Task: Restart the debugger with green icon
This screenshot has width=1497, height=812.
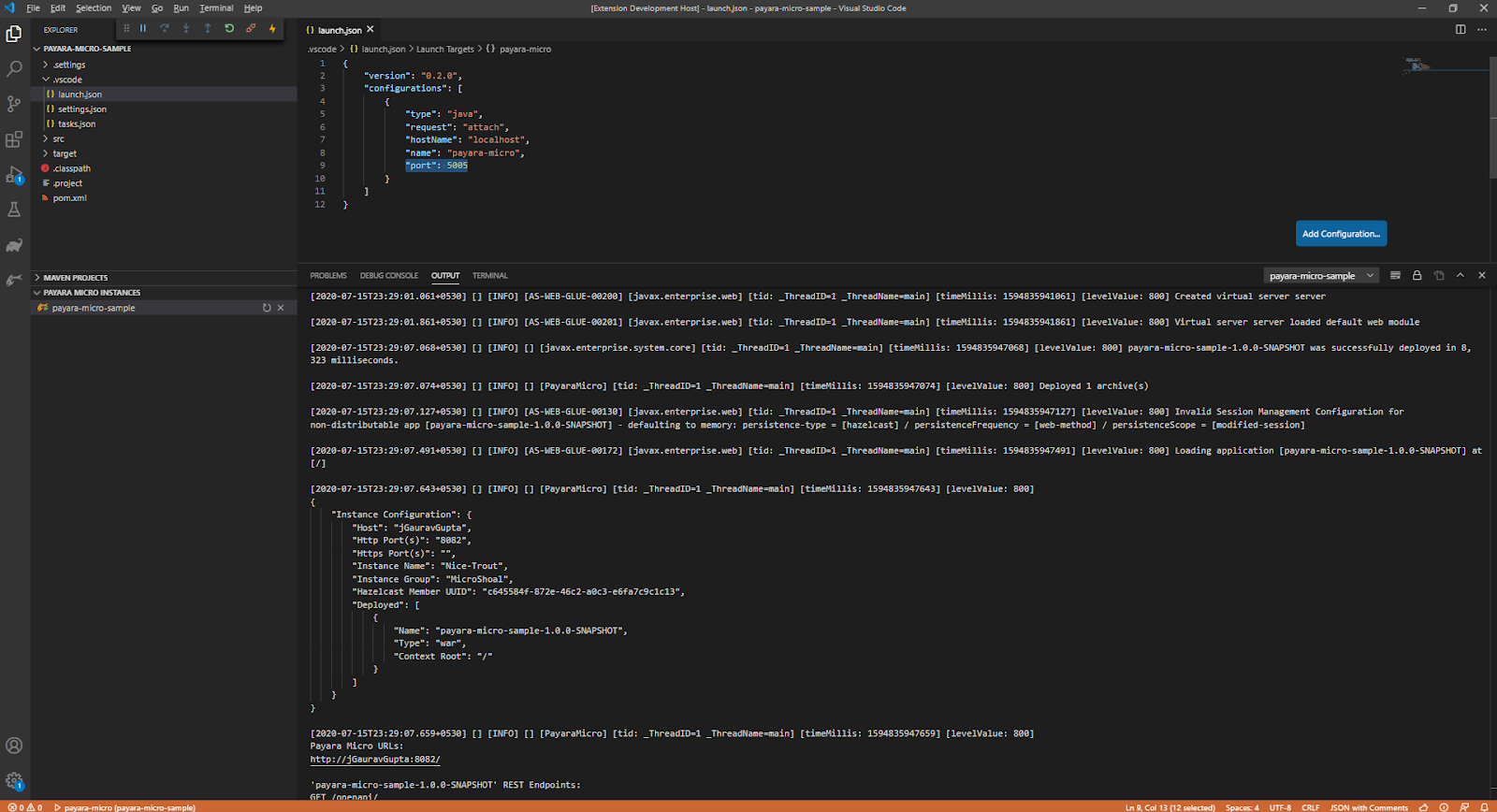Action: pyautogui.click(x=229, y=29)
